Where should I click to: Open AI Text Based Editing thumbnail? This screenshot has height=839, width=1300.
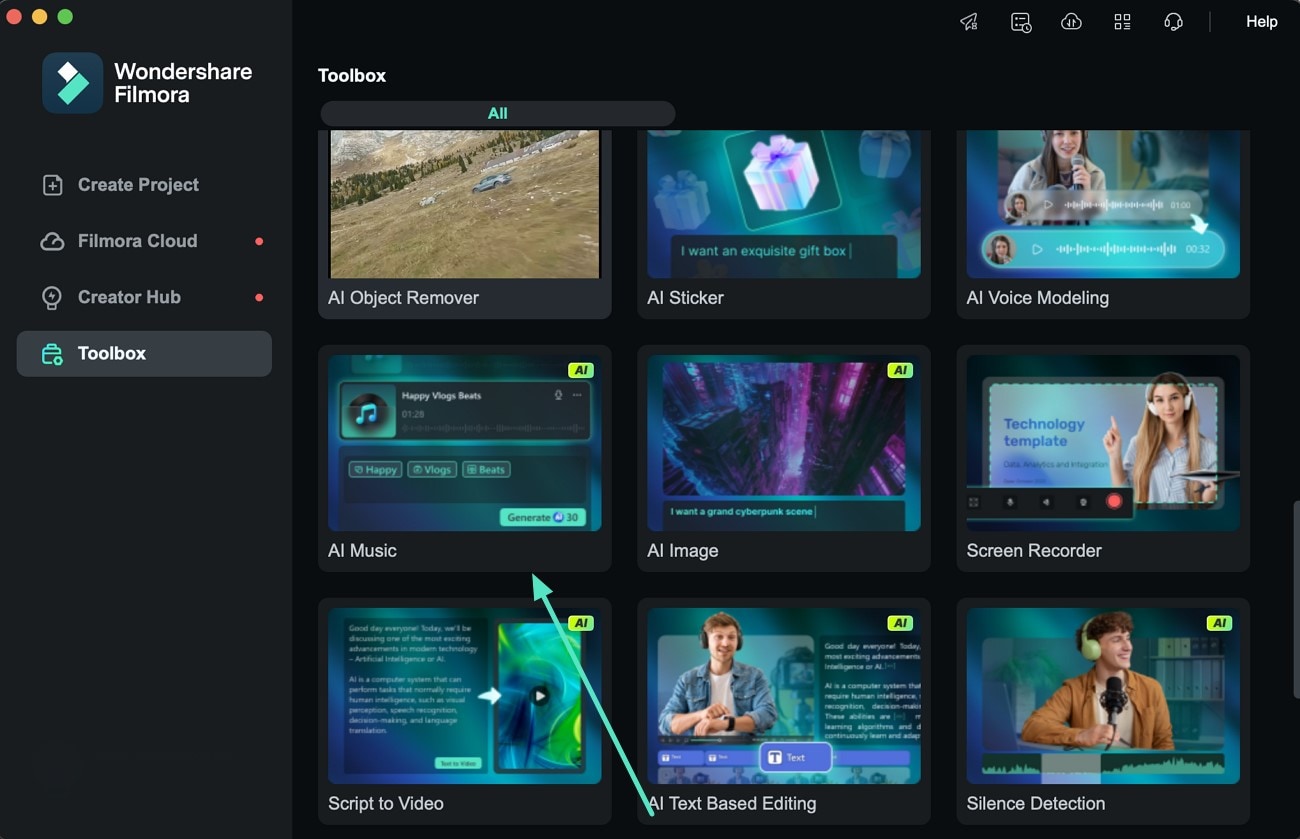(x=784, y=696)
